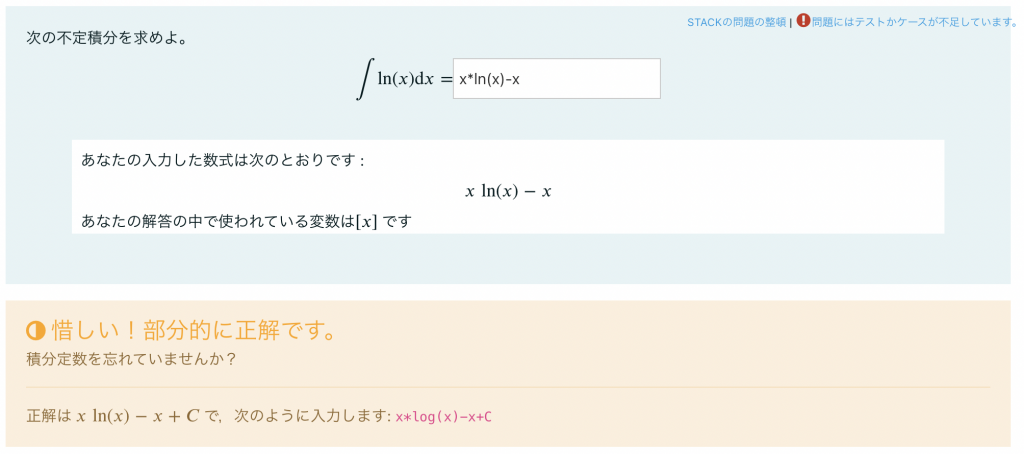Click the integral symbol in the question
This screenshot has width=1024, height=454.
[x=364, y=78]
